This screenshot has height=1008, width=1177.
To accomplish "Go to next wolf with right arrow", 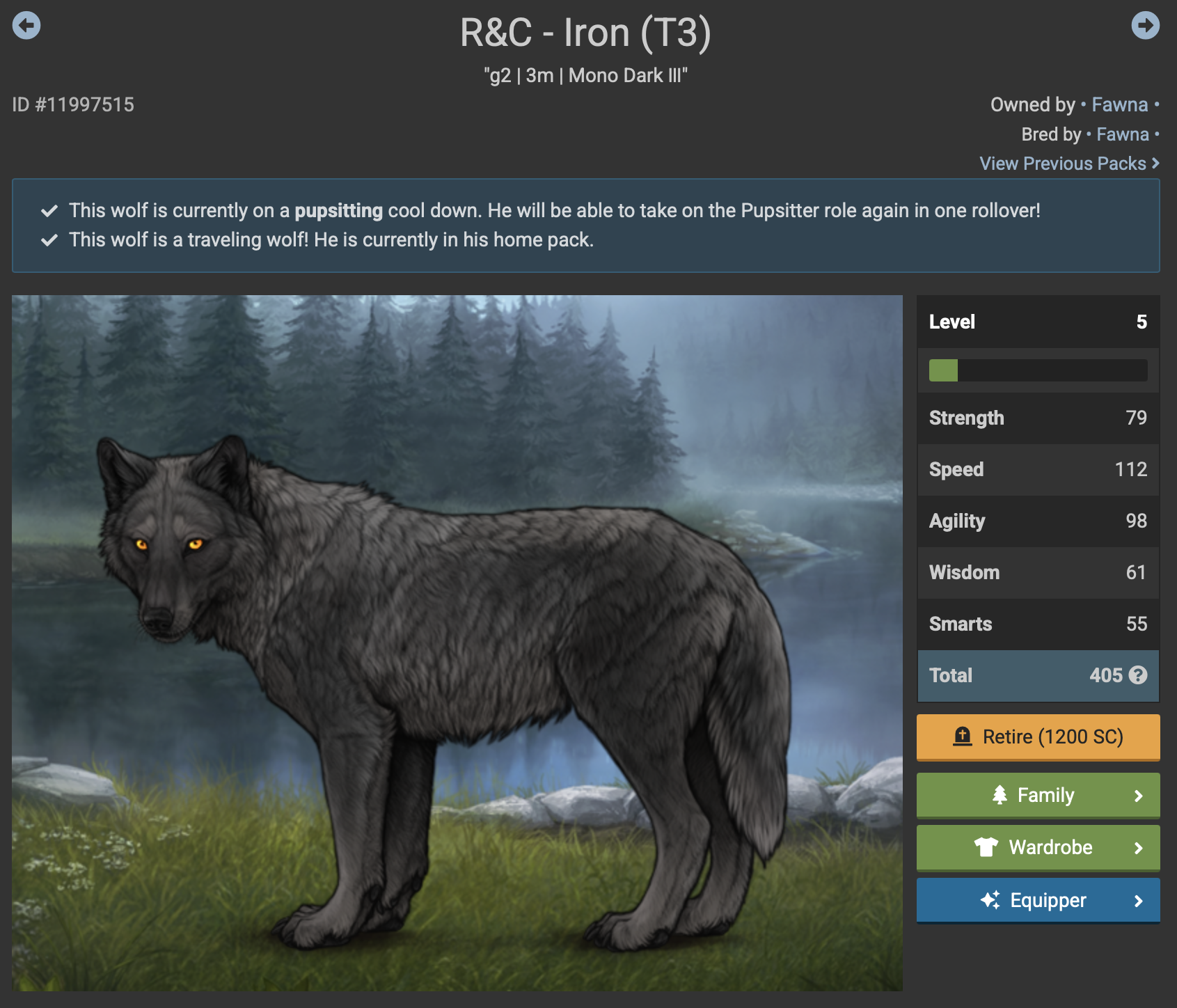I will point(1146,26).
